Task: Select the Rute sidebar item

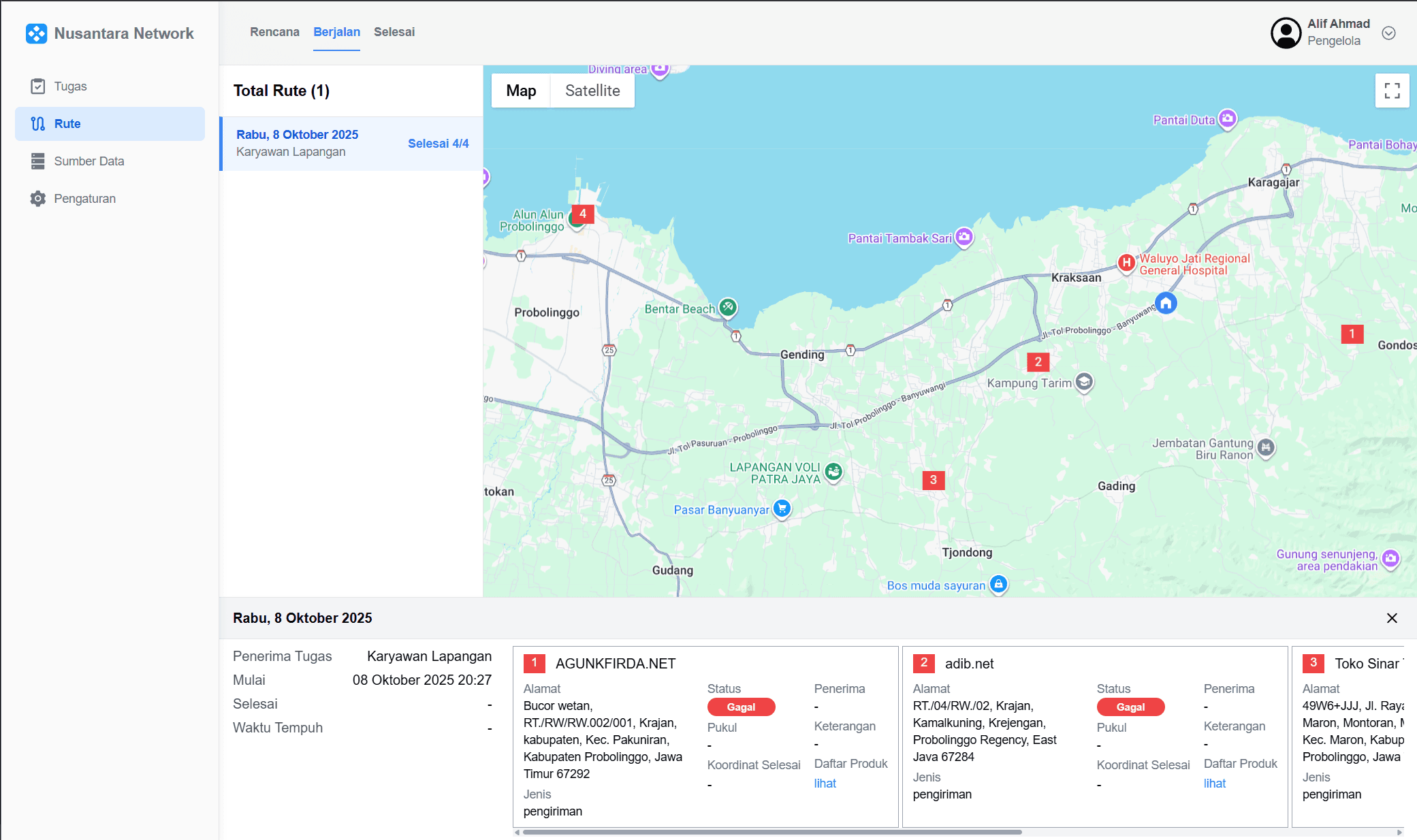Action: (110, 124)
